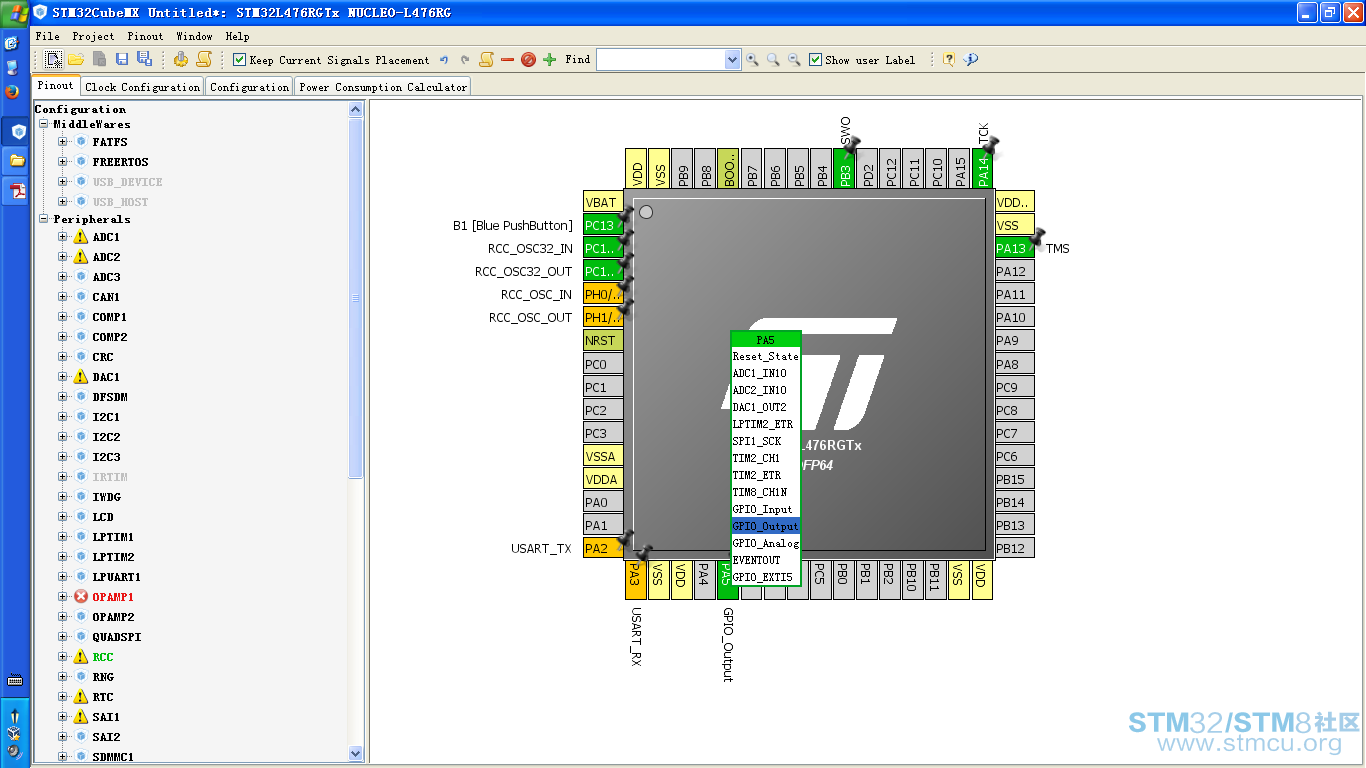1366x768 pixels.
Task: Choose GPIO_EXTI5 in PA5 popup
Action: pyautogui.click(x=766, y=577)
